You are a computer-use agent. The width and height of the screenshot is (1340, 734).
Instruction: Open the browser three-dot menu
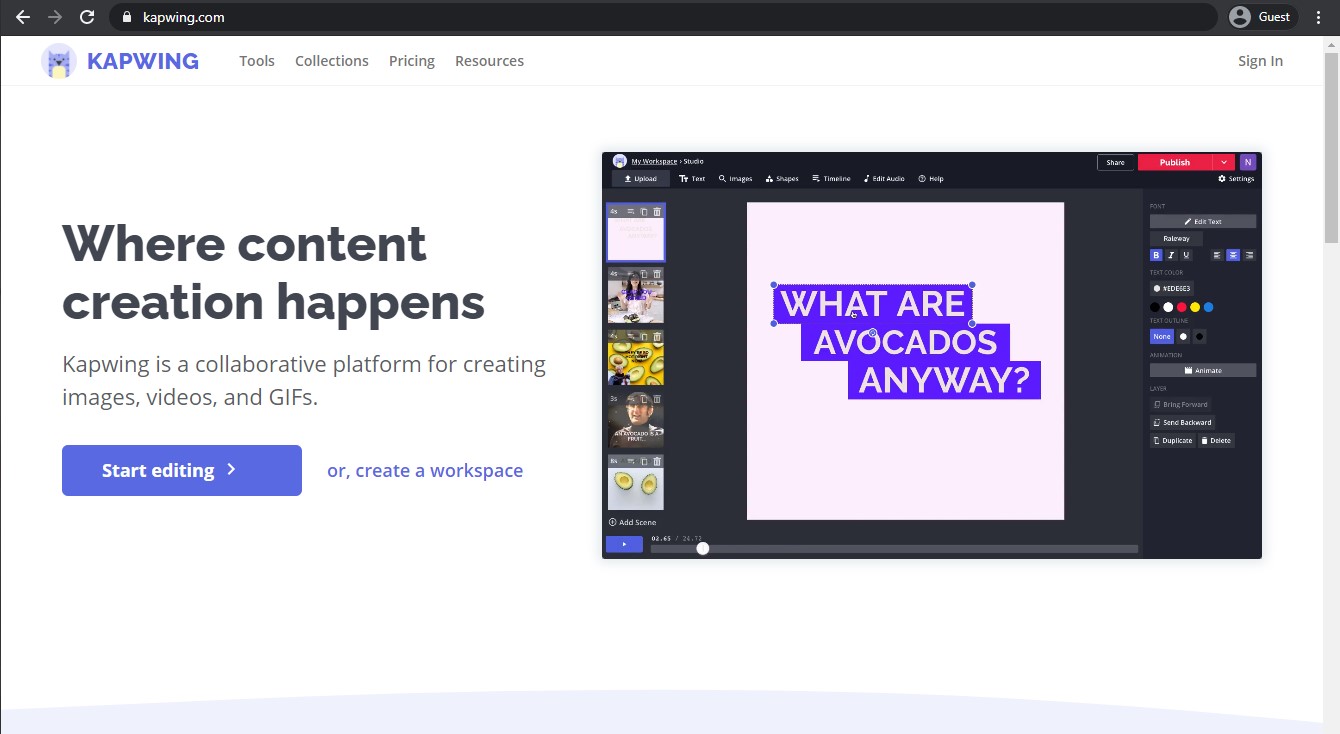[1317, 17]
